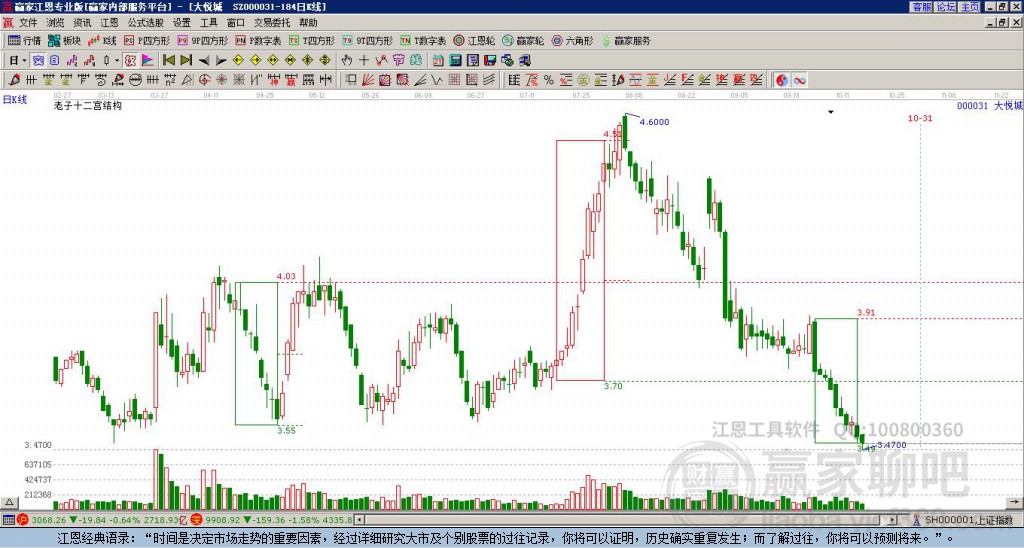
Task: Open the 行情 quotes view
Action: pyautogui.click(x=25, y=40)
